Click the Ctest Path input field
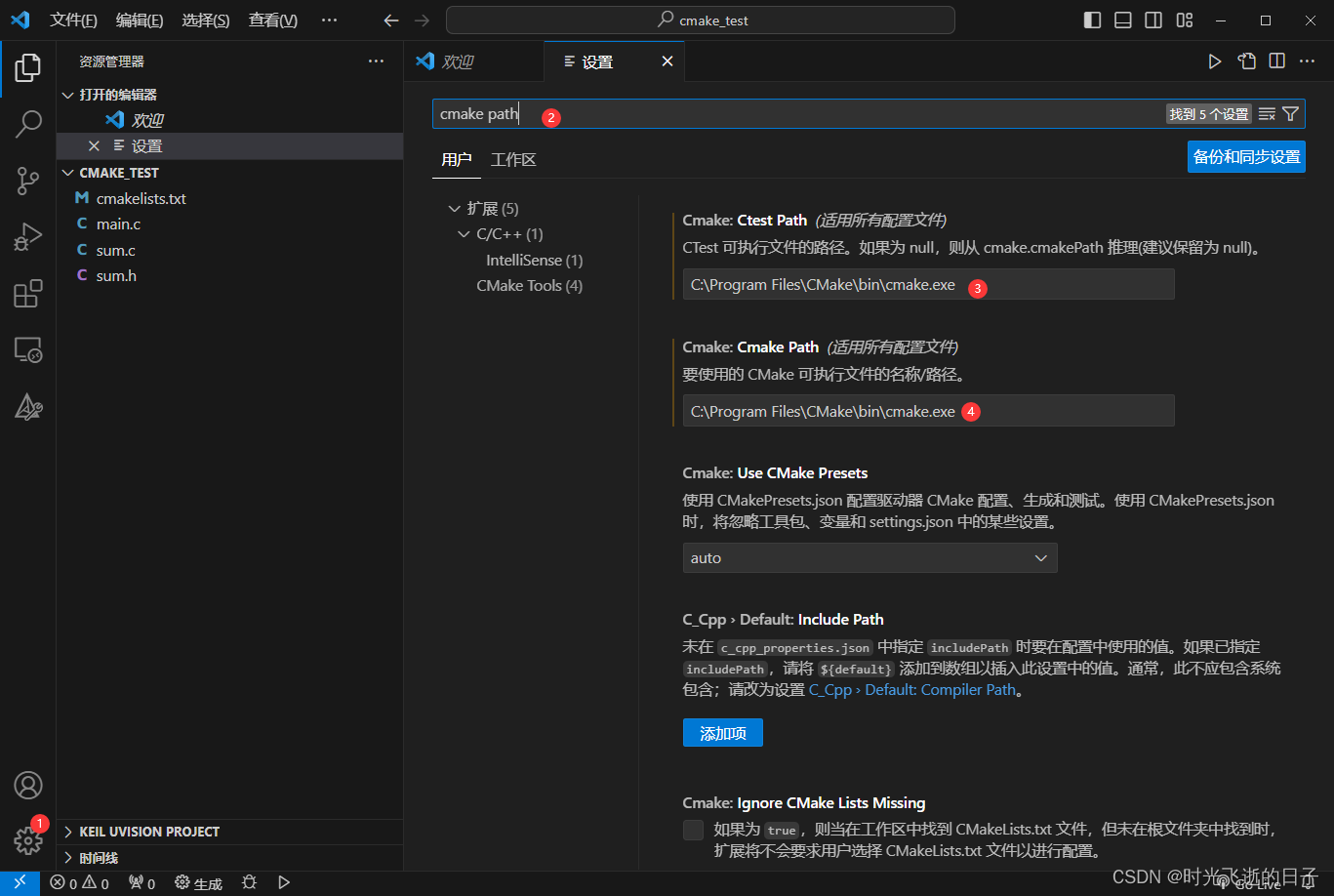The height and width of the screenshot is (896, 1334). click(928, 284)
